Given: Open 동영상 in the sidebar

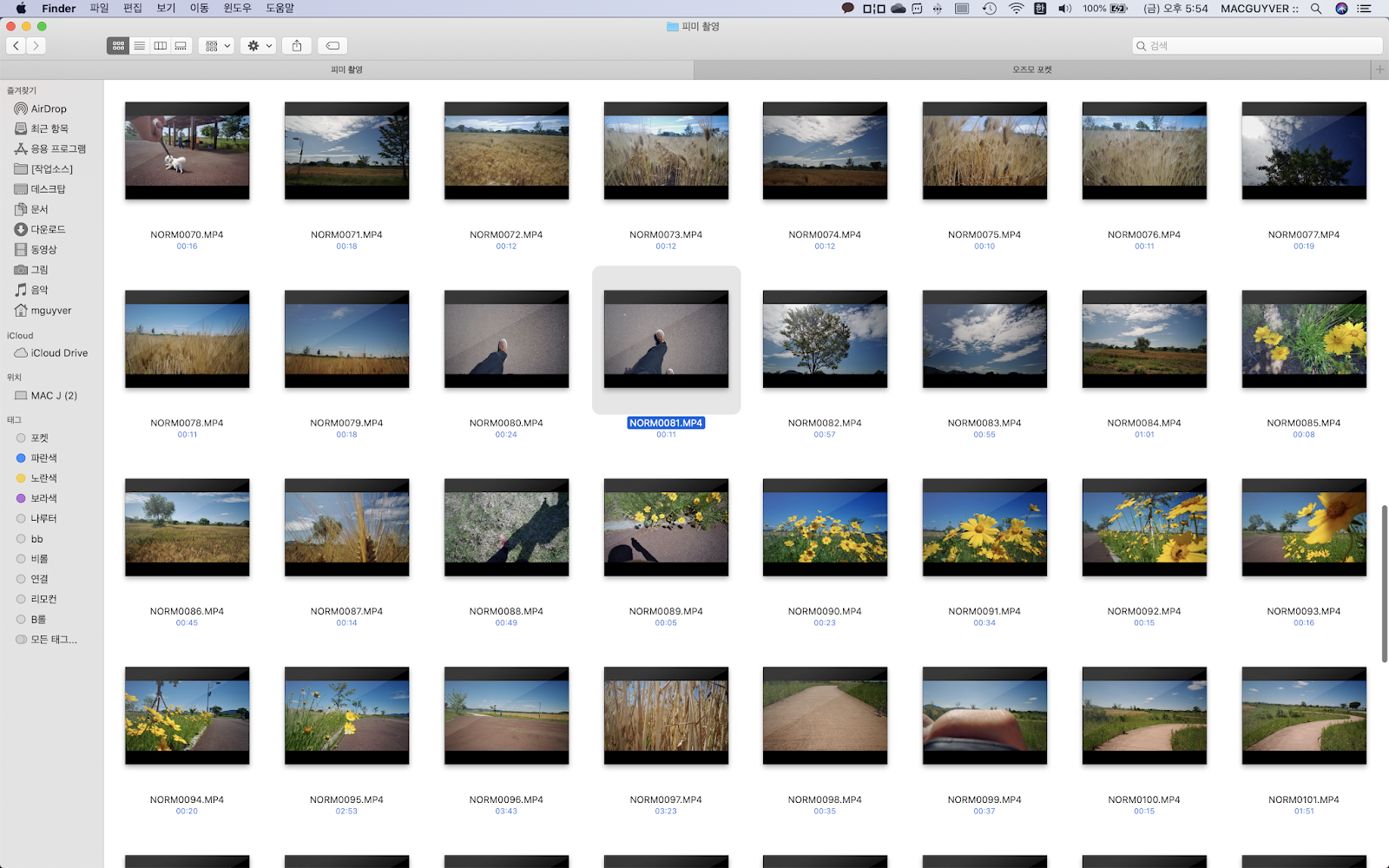Looking at the screenshot, I should pos(43,249).
